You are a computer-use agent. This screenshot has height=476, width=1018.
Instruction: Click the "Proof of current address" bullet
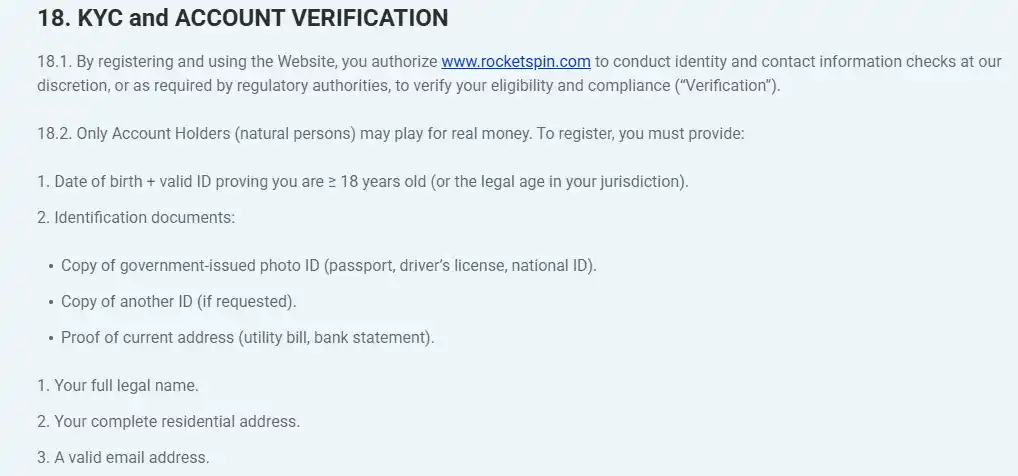(247, 338)
